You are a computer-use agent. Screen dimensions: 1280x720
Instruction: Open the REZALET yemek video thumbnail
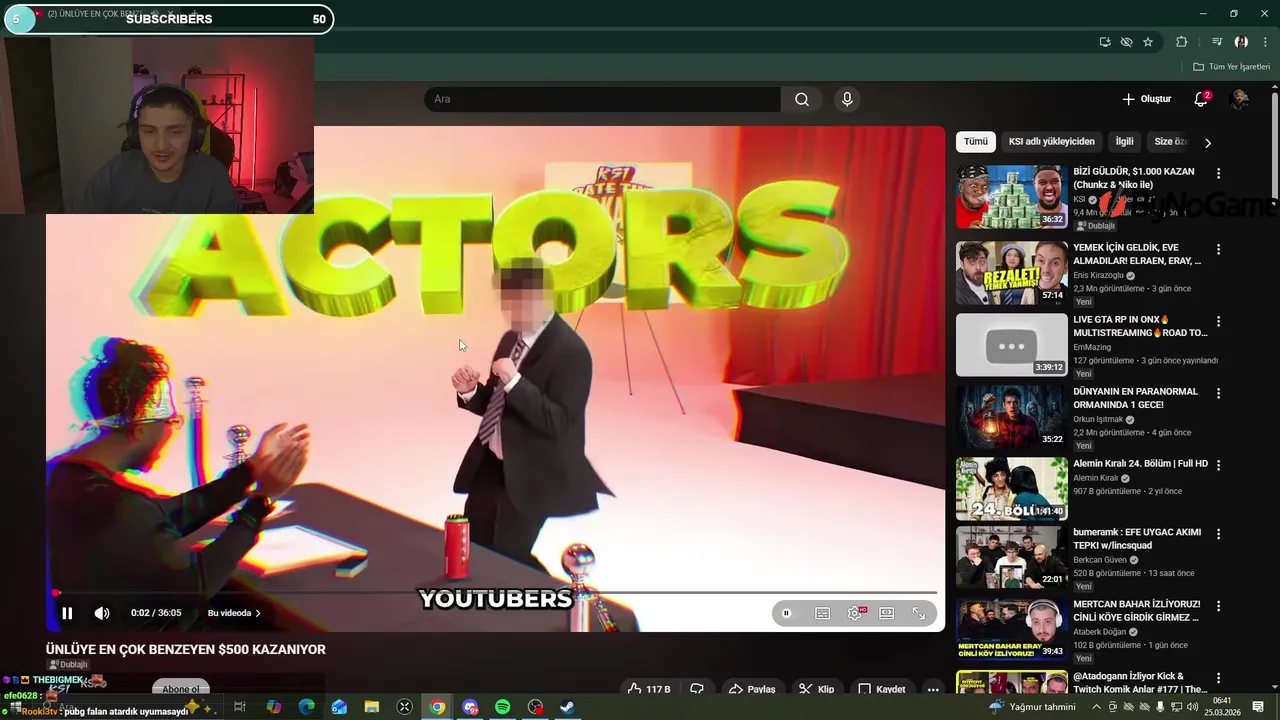tap(1011, 273)
